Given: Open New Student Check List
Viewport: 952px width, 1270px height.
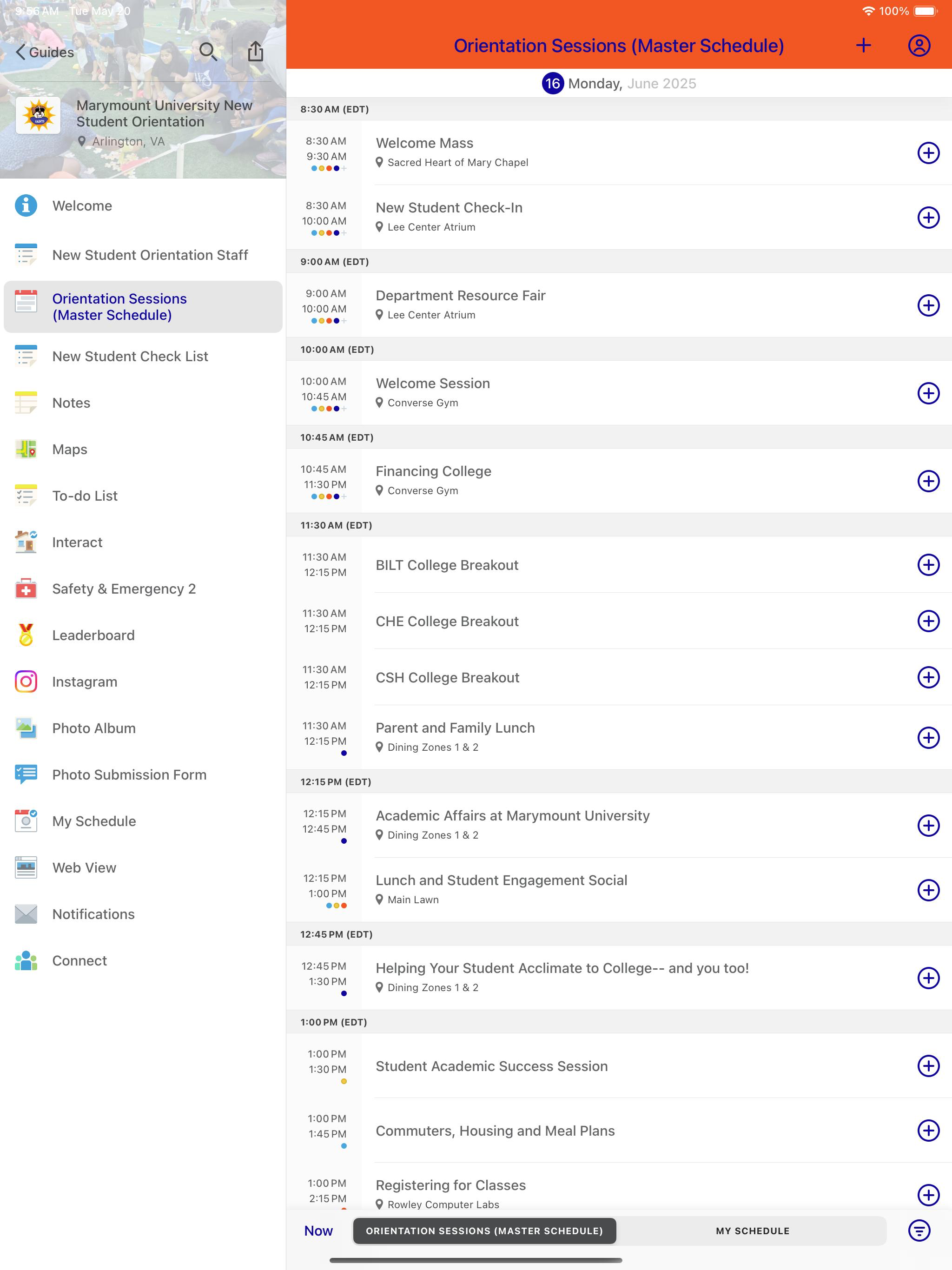Looking at the screenshot, I should 143,357.
